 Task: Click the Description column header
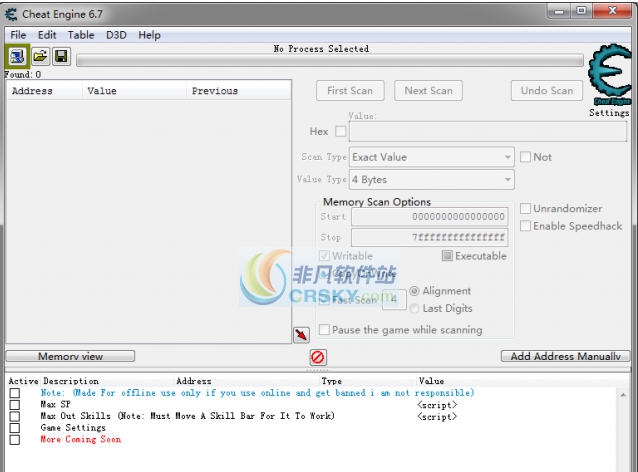coord(71,381)
